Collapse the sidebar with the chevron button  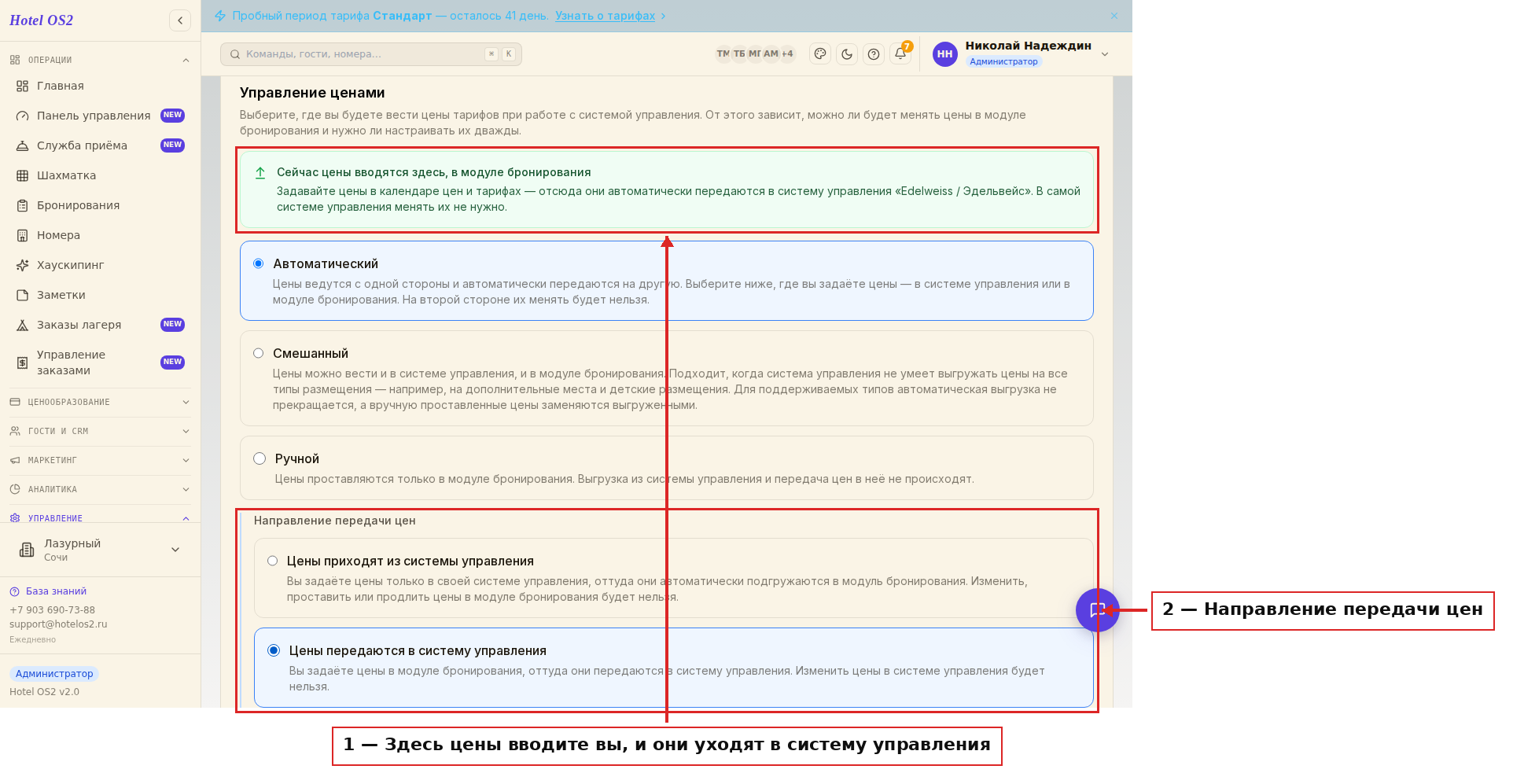(180, 20)
